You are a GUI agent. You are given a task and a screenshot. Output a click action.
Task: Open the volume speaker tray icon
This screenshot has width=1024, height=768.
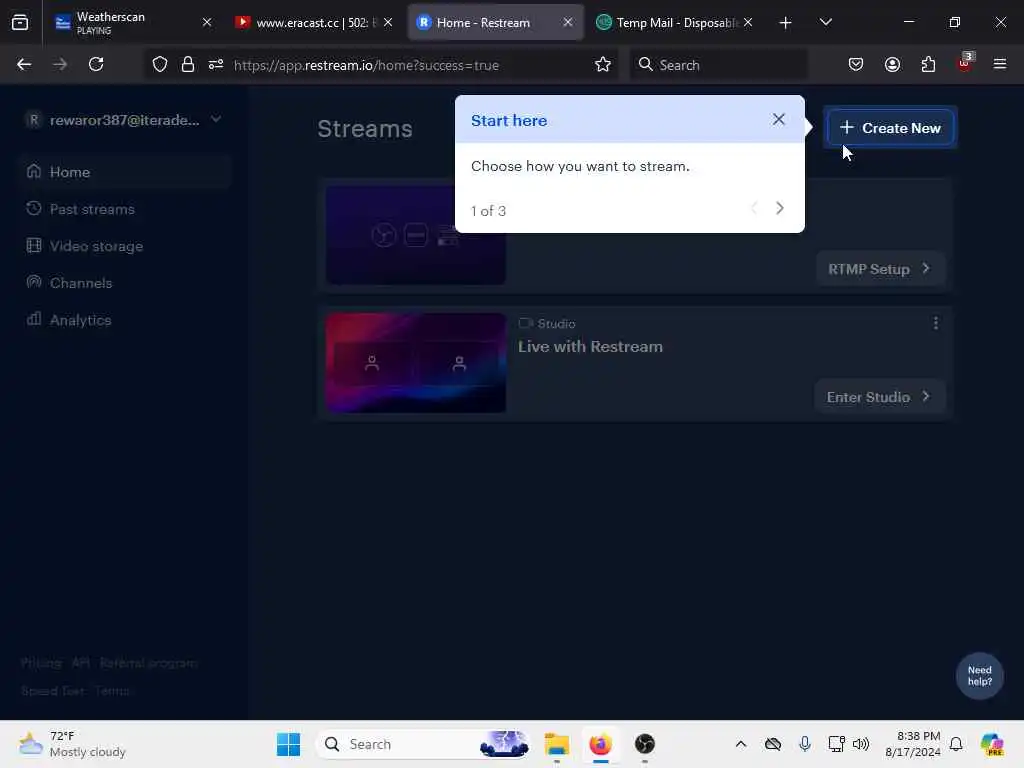coord(861,744)
